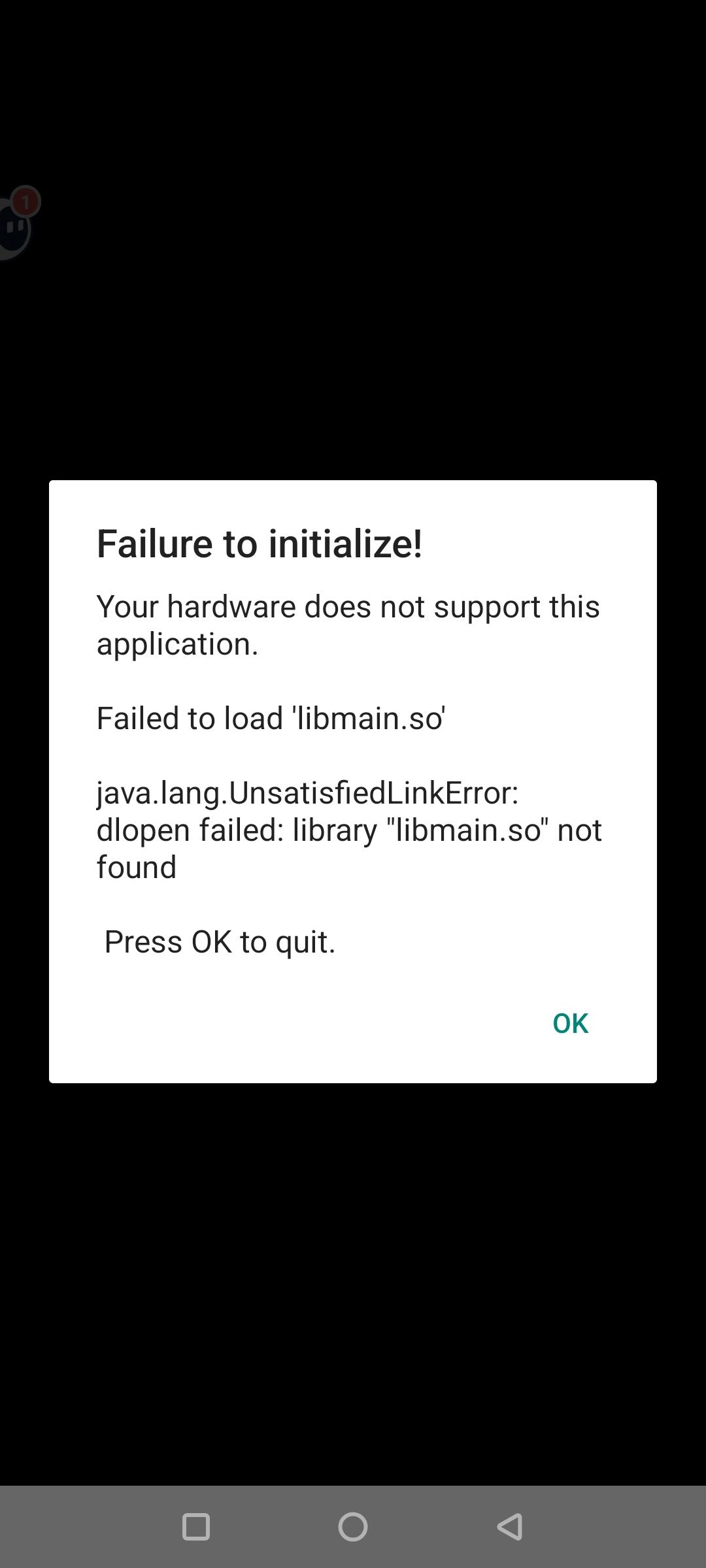Click the red notification badge showing 1
This screenshot has height=1568, width=706.
pyautogui.click(x=26, y=202)
